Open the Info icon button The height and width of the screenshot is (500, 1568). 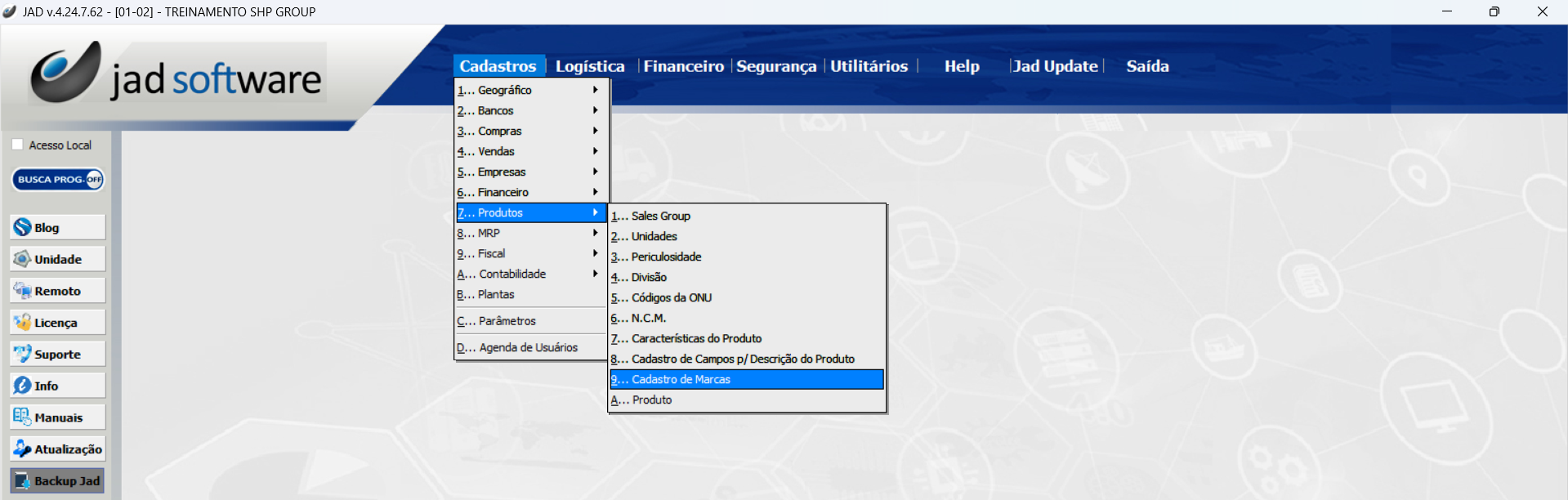click(x=57, y=386)
